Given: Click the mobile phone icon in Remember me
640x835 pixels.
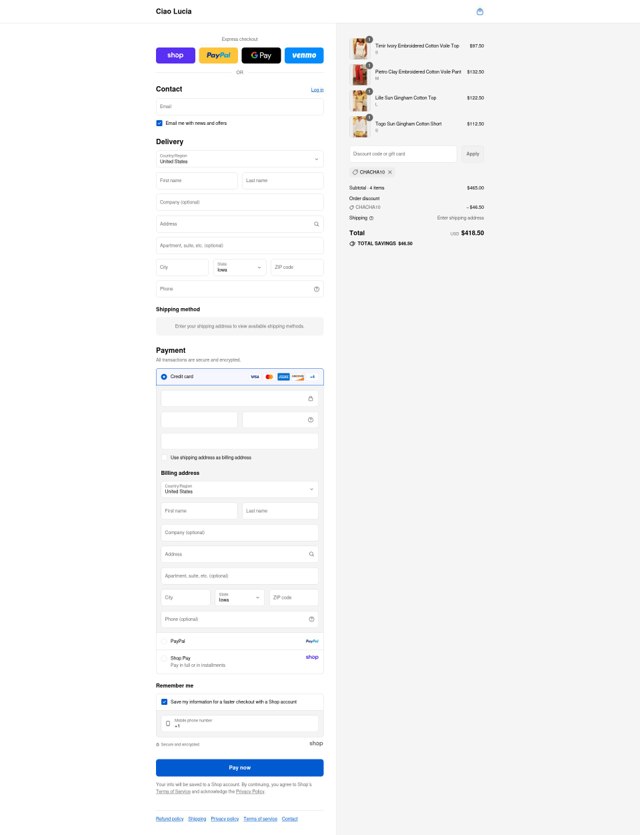Looking at the screenshot, I should [168, 723].
